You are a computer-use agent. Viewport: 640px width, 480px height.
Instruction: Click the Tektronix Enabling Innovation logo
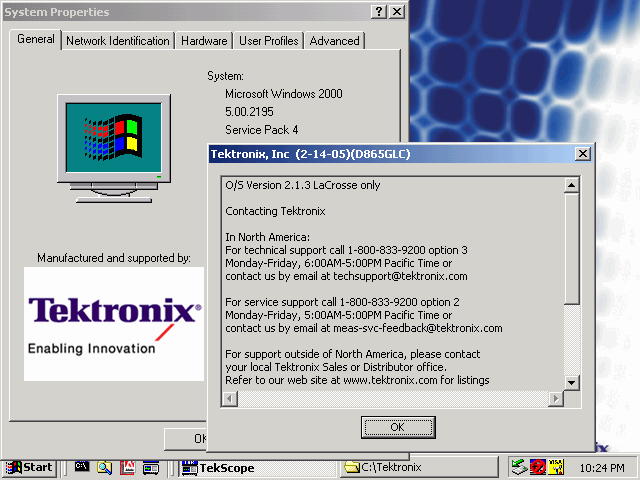114,324
